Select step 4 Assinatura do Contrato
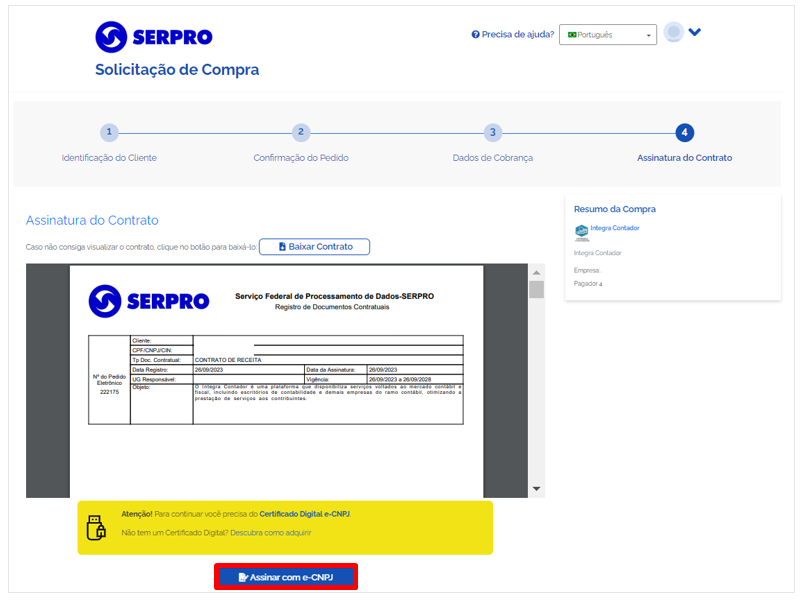Screen dimensions: 803x603 pyautogui.click(x=685, y=132)
